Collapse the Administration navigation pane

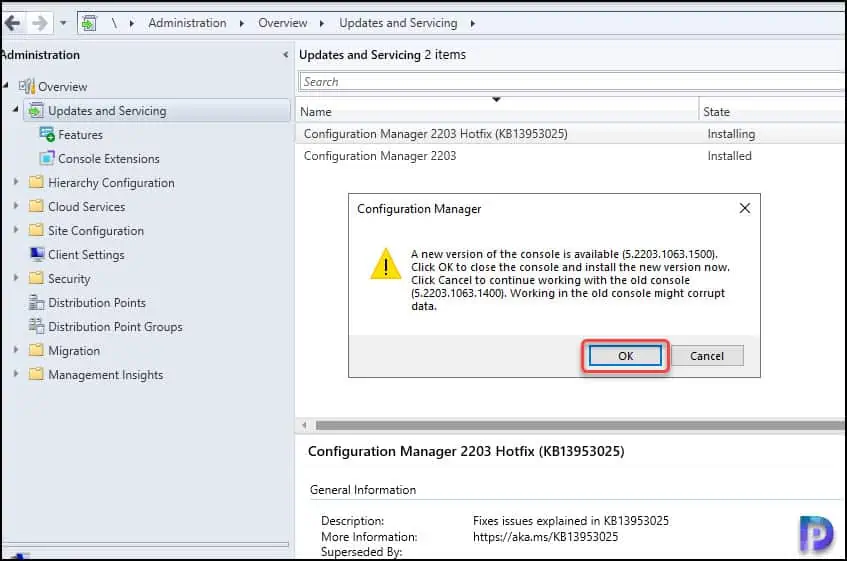(x=285, y=55)
